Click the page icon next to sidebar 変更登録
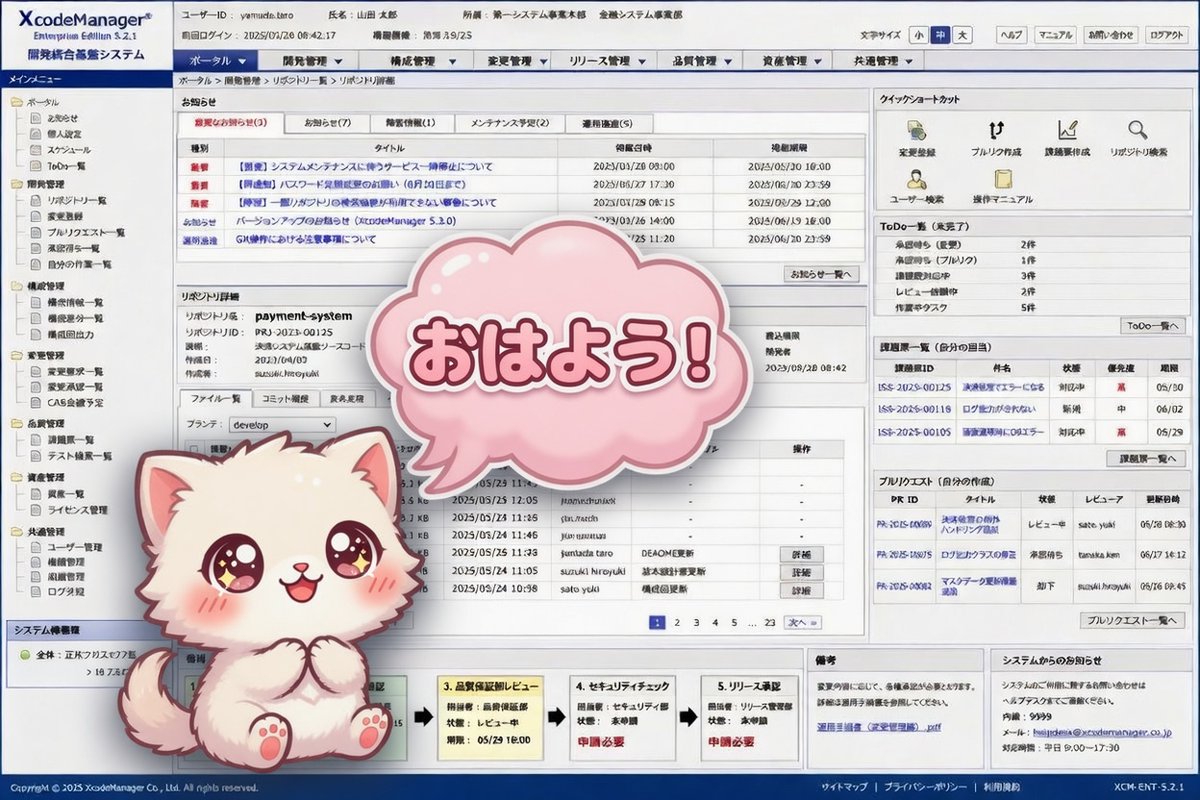 (36, 216)
